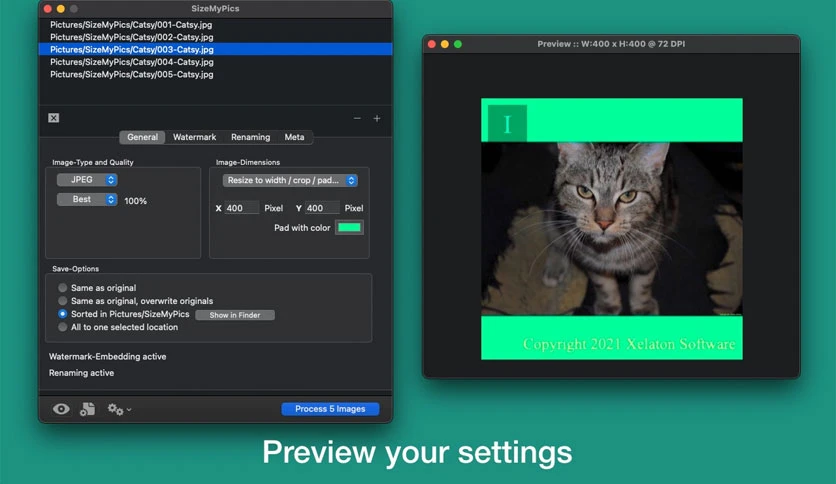This screenshot has width=836, height=484.
Task: Open the Pad with color green swatch
Action: 349,228
